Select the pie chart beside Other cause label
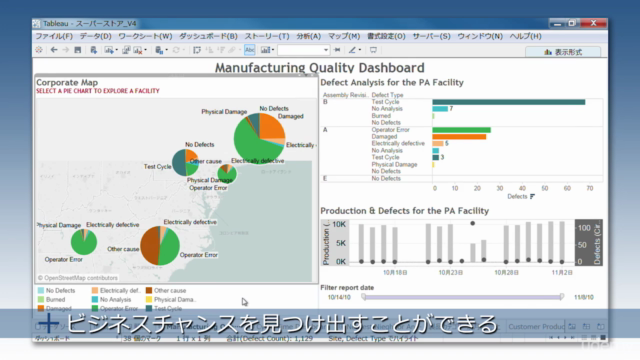Viewport: 640px width, 360px height. pyautogui.click(x=160, y=246)
